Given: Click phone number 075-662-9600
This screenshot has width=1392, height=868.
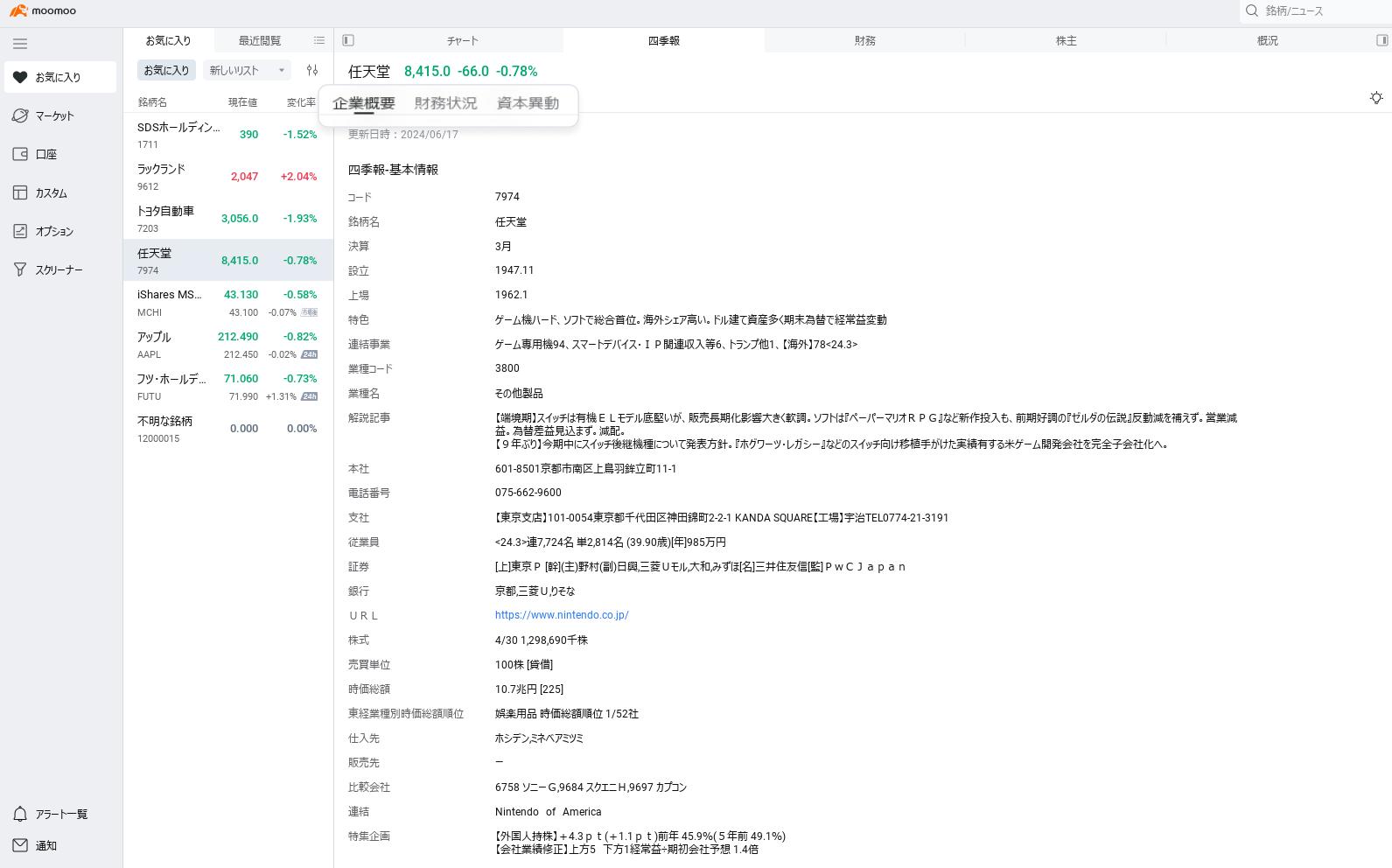Looking at the screenshot, I should 528,493.
